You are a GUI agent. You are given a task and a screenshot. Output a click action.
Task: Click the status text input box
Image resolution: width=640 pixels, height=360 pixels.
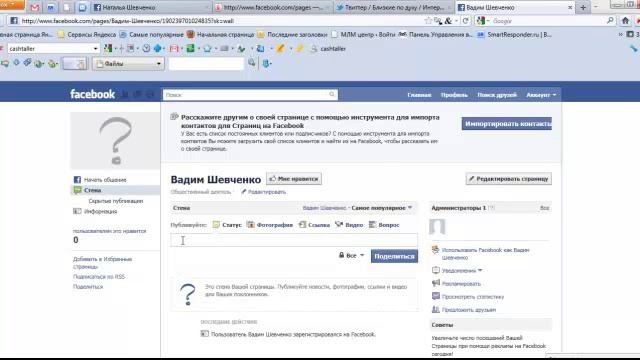click(x=294, y=240)
